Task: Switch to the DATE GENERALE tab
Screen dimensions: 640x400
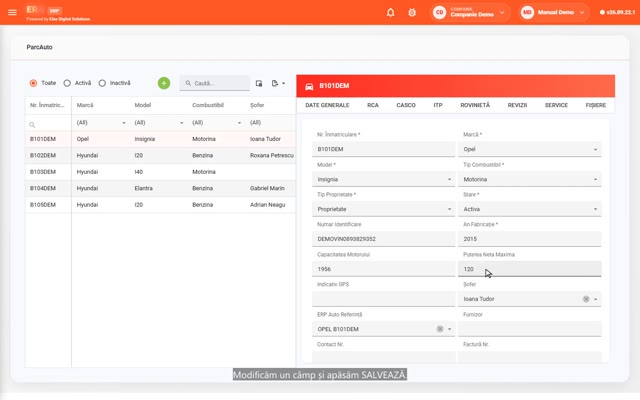Action: [327, 105]
